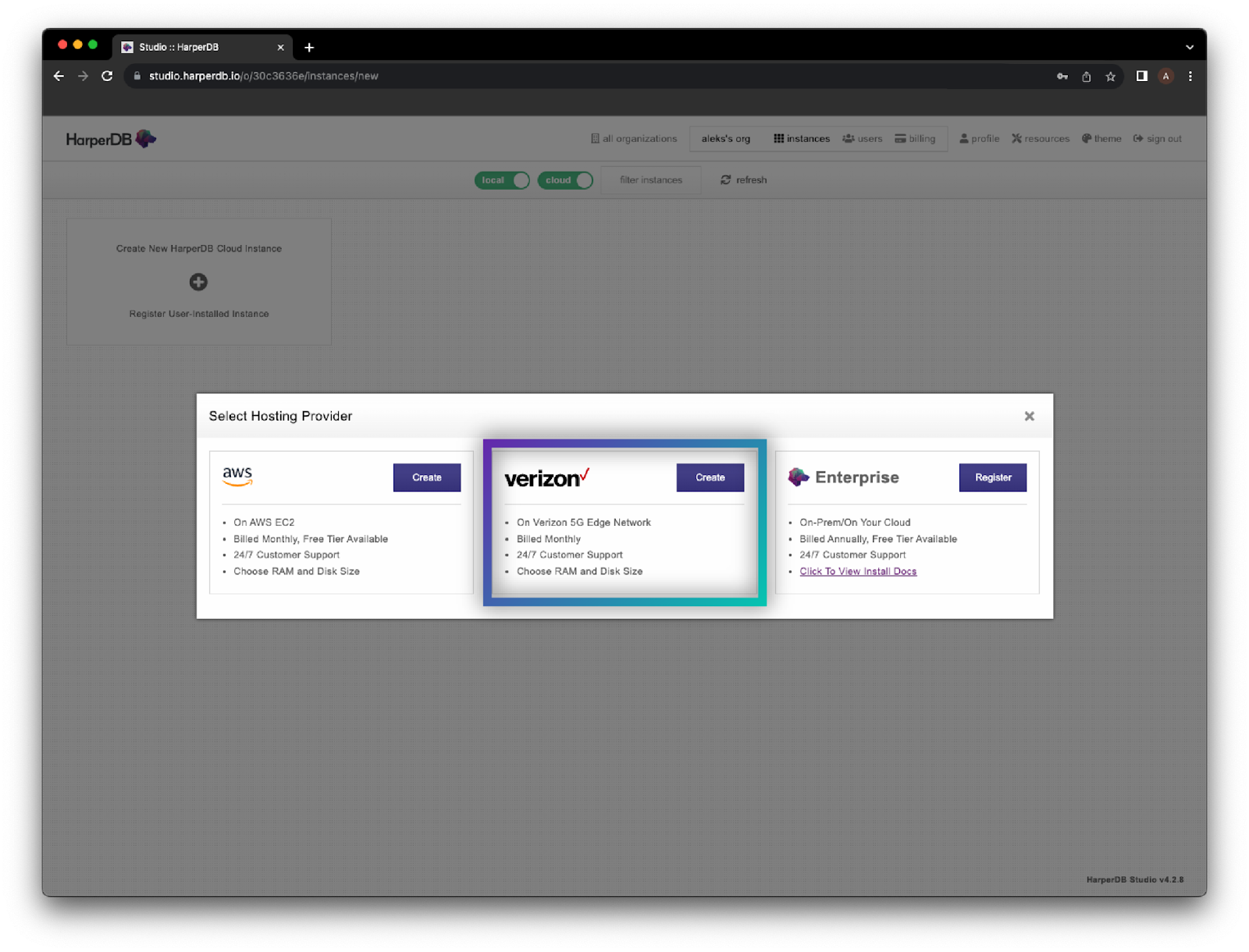Image resolution: width=1249 pixels, height=952 pixels.
Task: Open the users section
Action: tap(862, 138)
